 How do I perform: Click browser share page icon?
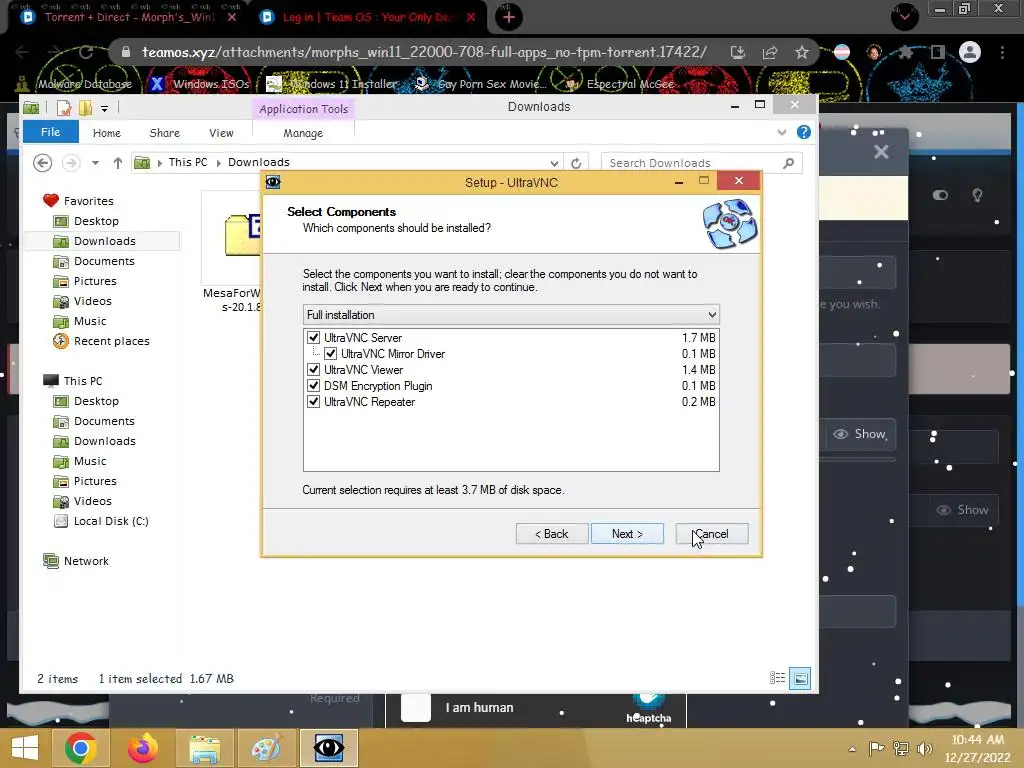pyautogui.click(x=770, y=52)
